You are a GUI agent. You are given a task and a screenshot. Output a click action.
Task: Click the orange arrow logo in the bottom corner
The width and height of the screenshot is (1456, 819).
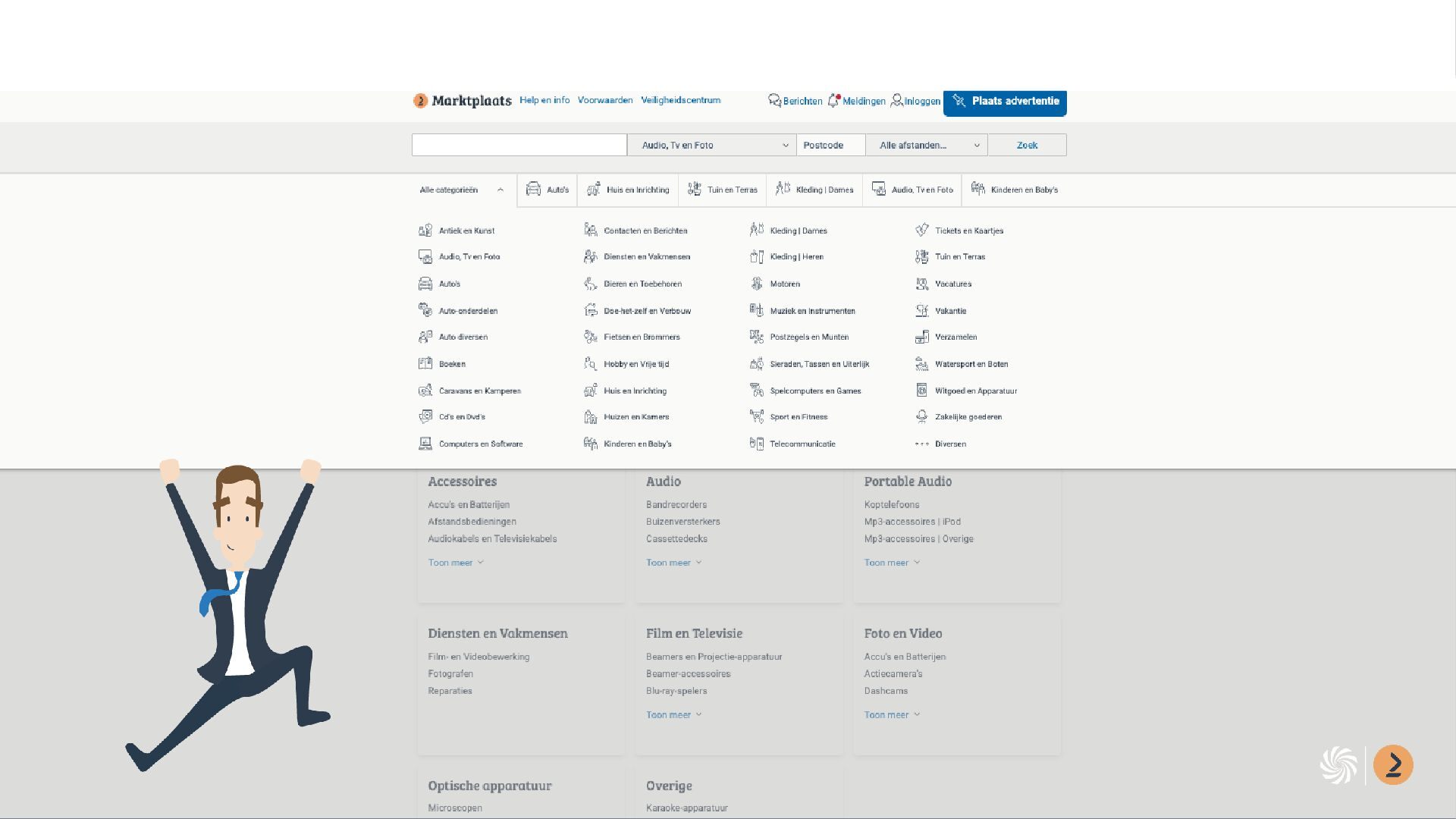click(1393, 764)
